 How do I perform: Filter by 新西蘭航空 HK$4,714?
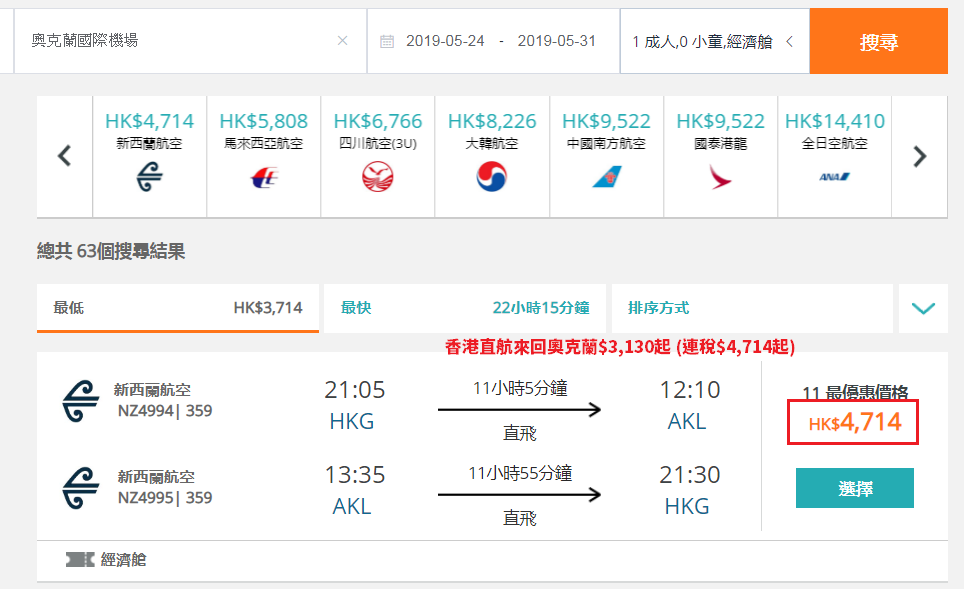coord(149,156)
